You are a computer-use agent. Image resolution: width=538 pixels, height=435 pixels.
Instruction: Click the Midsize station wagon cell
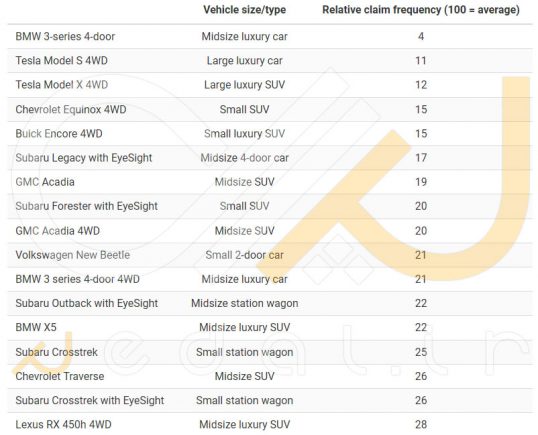pos(244,303)
